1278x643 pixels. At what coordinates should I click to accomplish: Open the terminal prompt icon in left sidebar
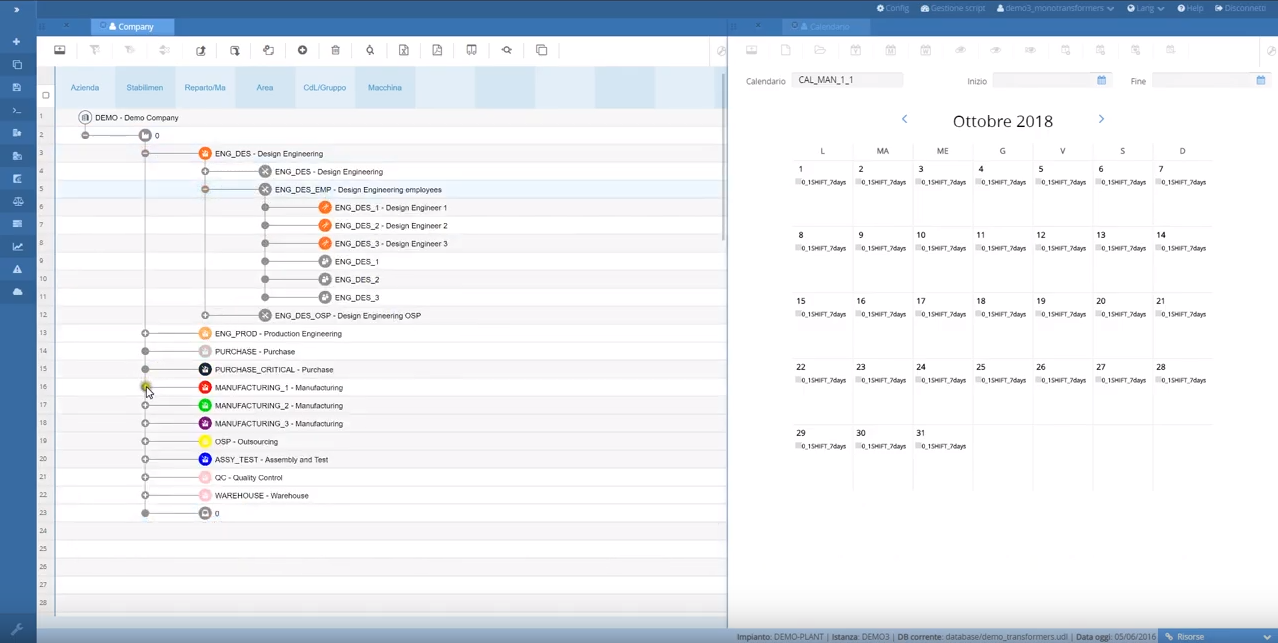click(17, 110)
